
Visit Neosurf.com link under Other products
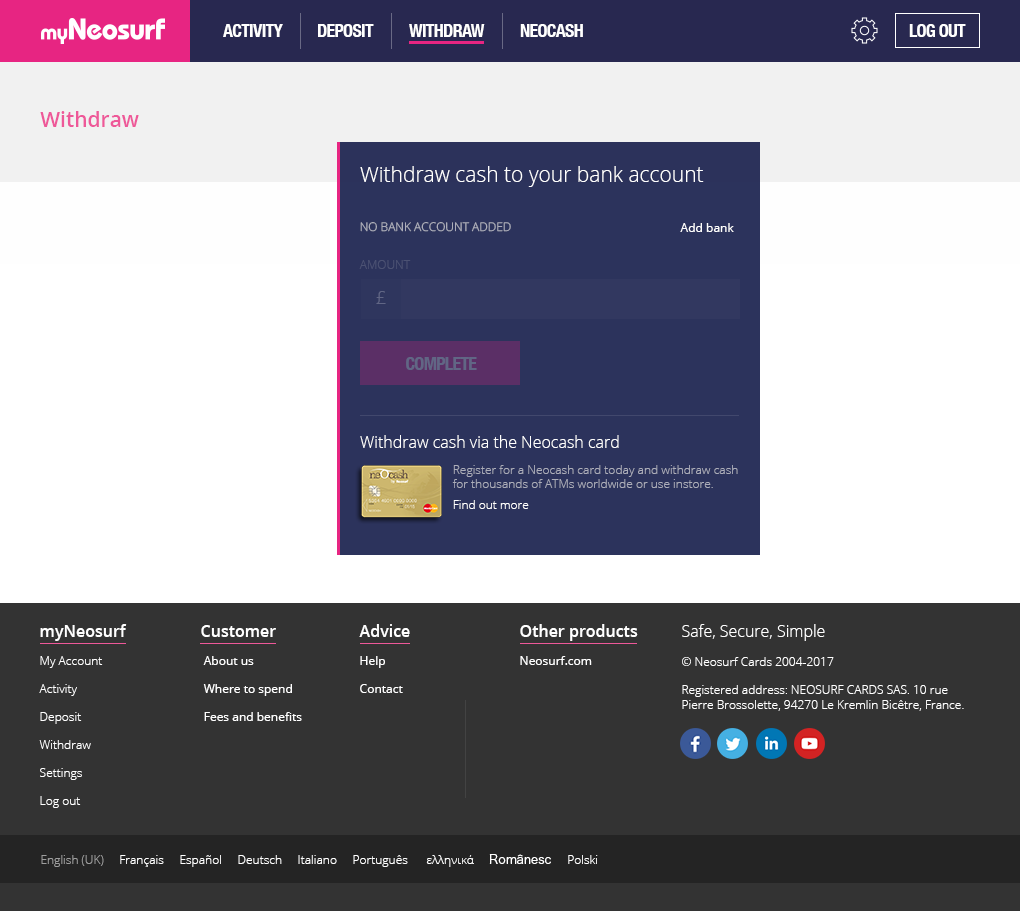[556, 660]
